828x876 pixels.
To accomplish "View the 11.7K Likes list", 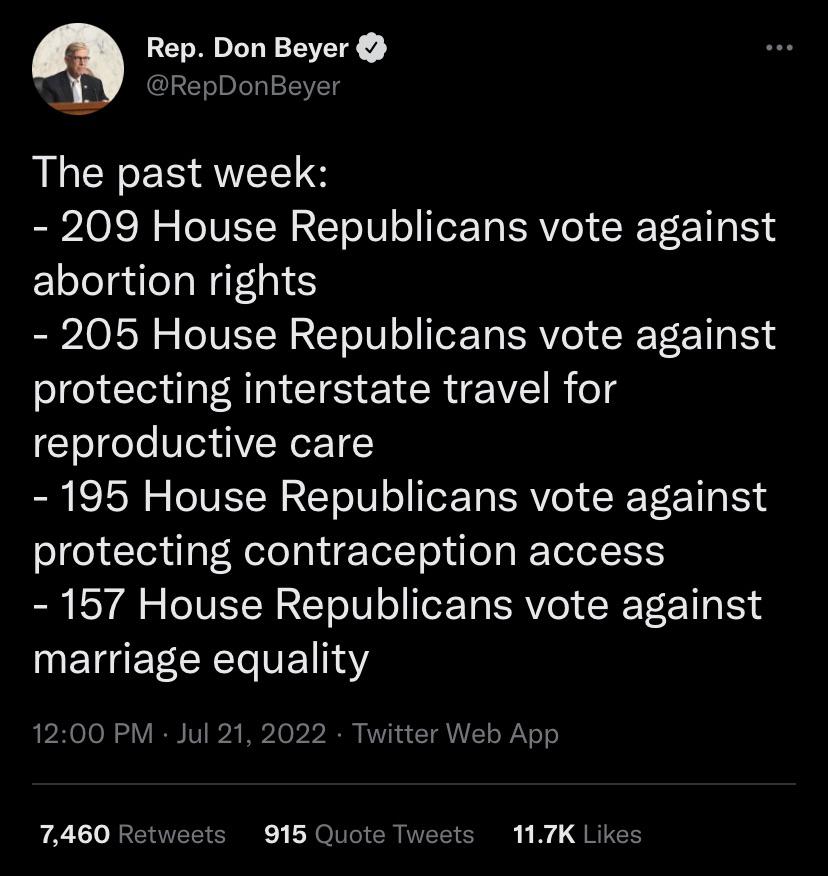I will click(577, 834).
